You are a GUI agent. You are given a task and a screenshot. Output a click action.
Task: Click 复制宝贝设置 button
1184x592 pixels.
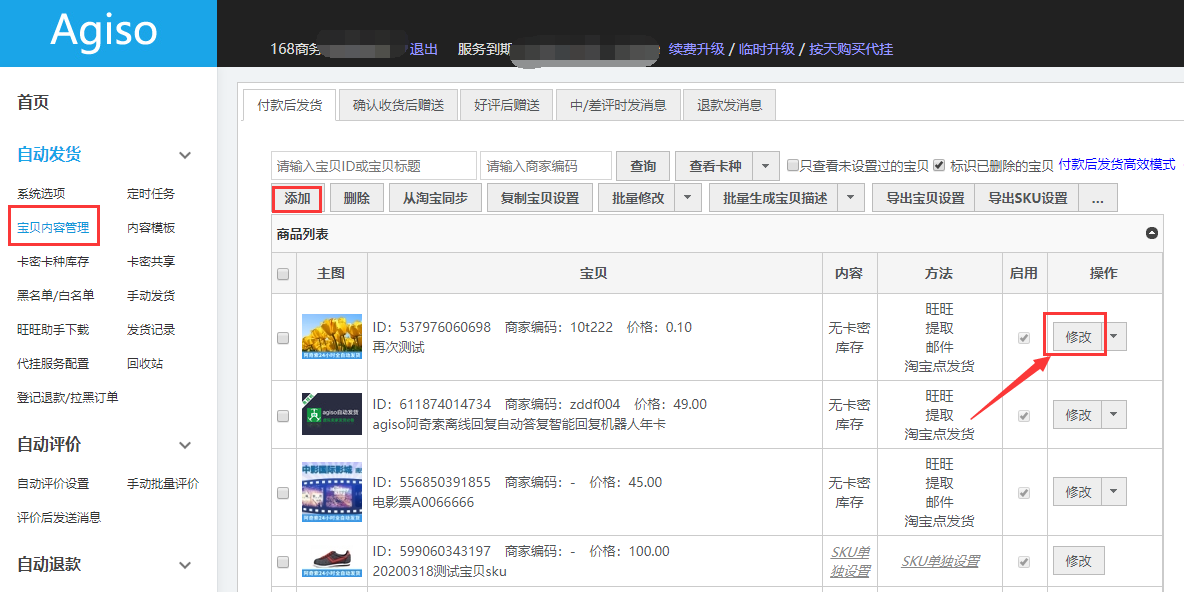tap(540, 199)
